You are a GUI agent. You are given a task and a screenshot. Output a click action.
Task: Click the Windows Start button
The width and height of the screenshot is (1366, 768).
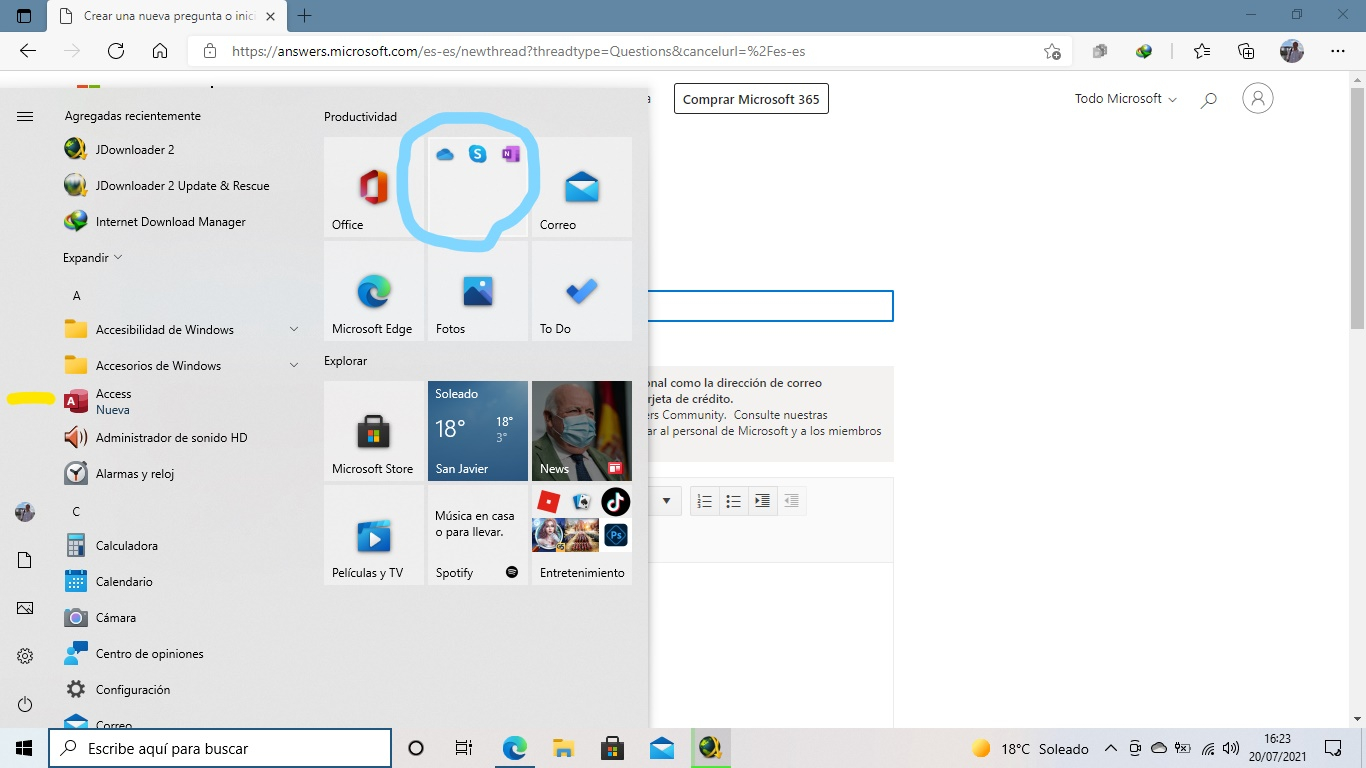[x=24, y=748]
